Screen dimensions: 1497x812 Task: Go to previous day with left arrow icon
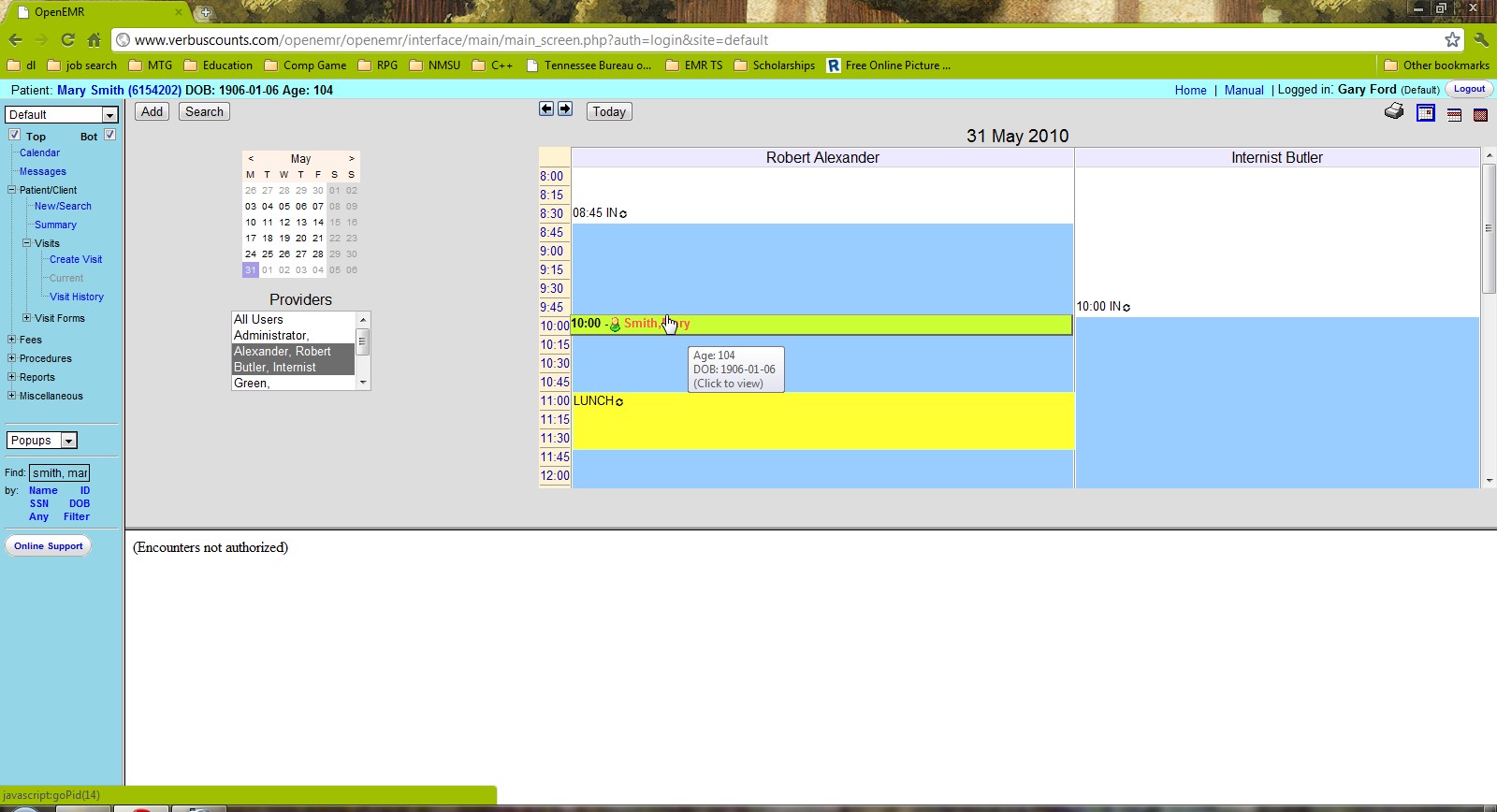click(x=546, y=109)
